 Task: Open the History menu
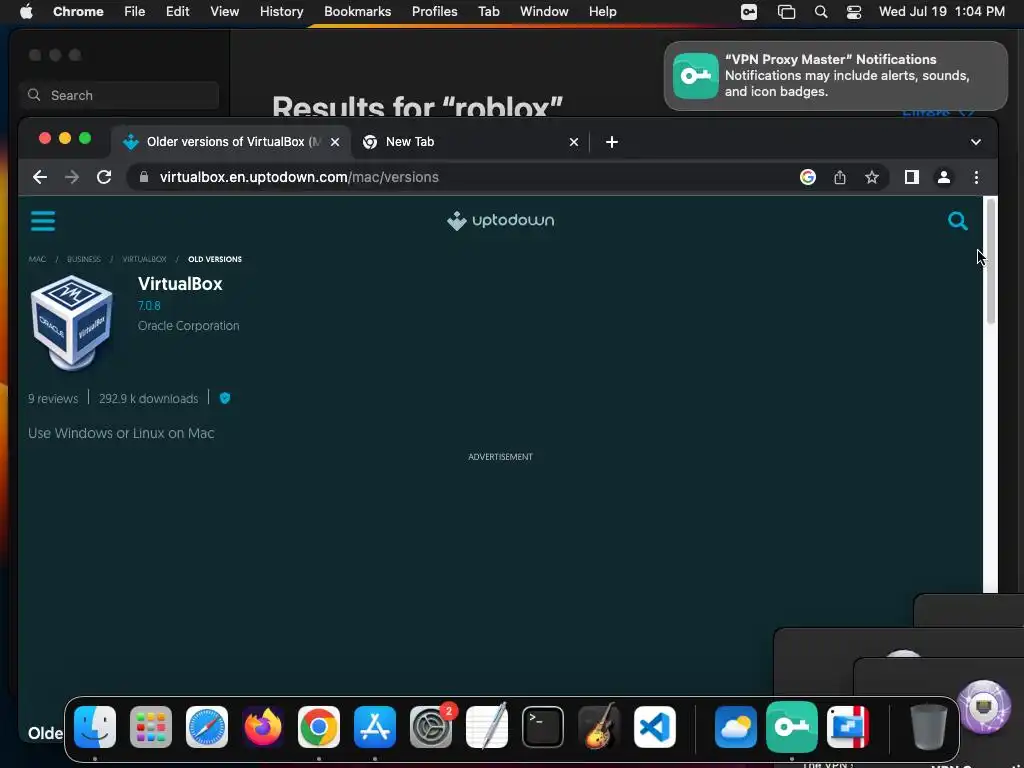281,12
